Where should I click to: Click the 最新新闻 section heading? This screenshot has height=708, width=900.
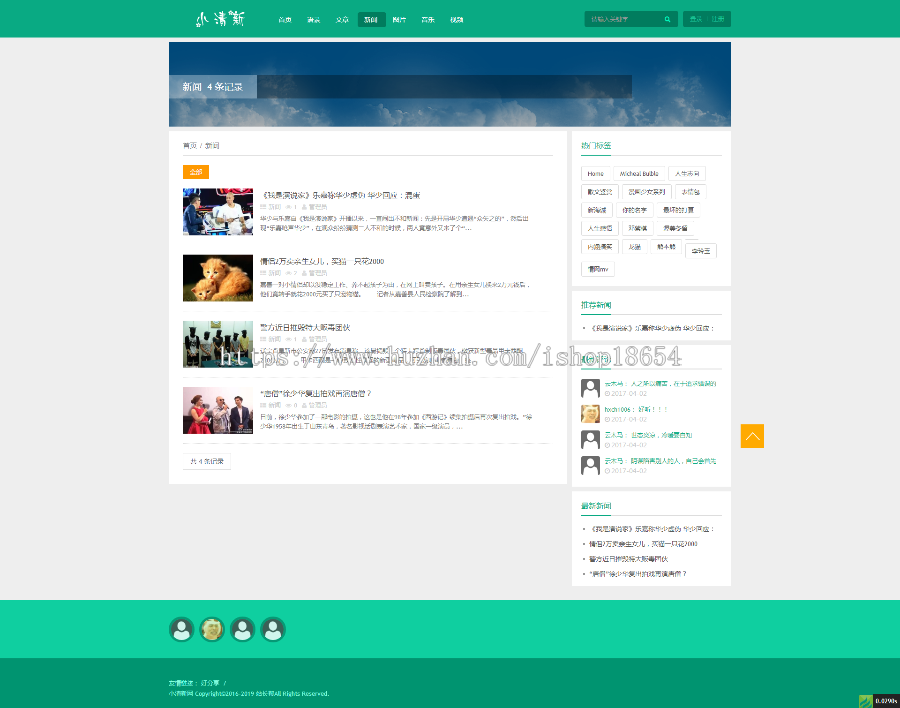click(596, 506)
